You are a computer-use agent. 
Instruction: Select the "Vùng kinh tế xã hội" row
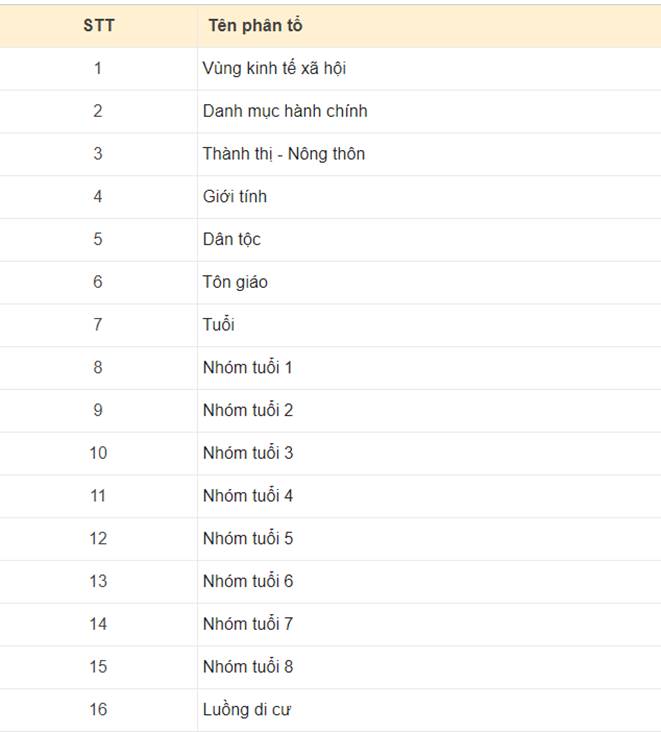tap(274, 69)
